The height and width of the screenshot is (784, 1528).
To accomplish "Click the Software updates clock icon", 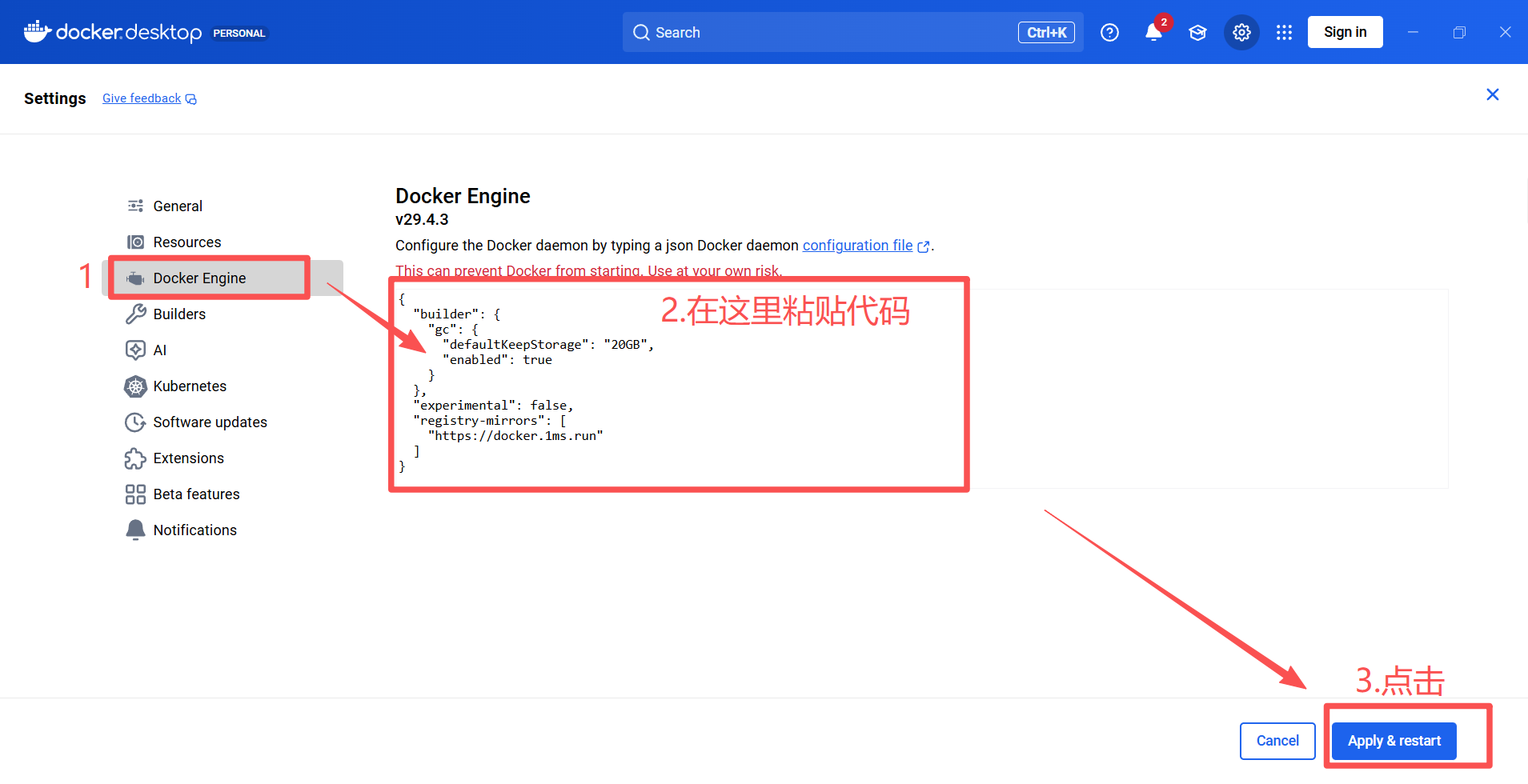I will click(135, 422).
